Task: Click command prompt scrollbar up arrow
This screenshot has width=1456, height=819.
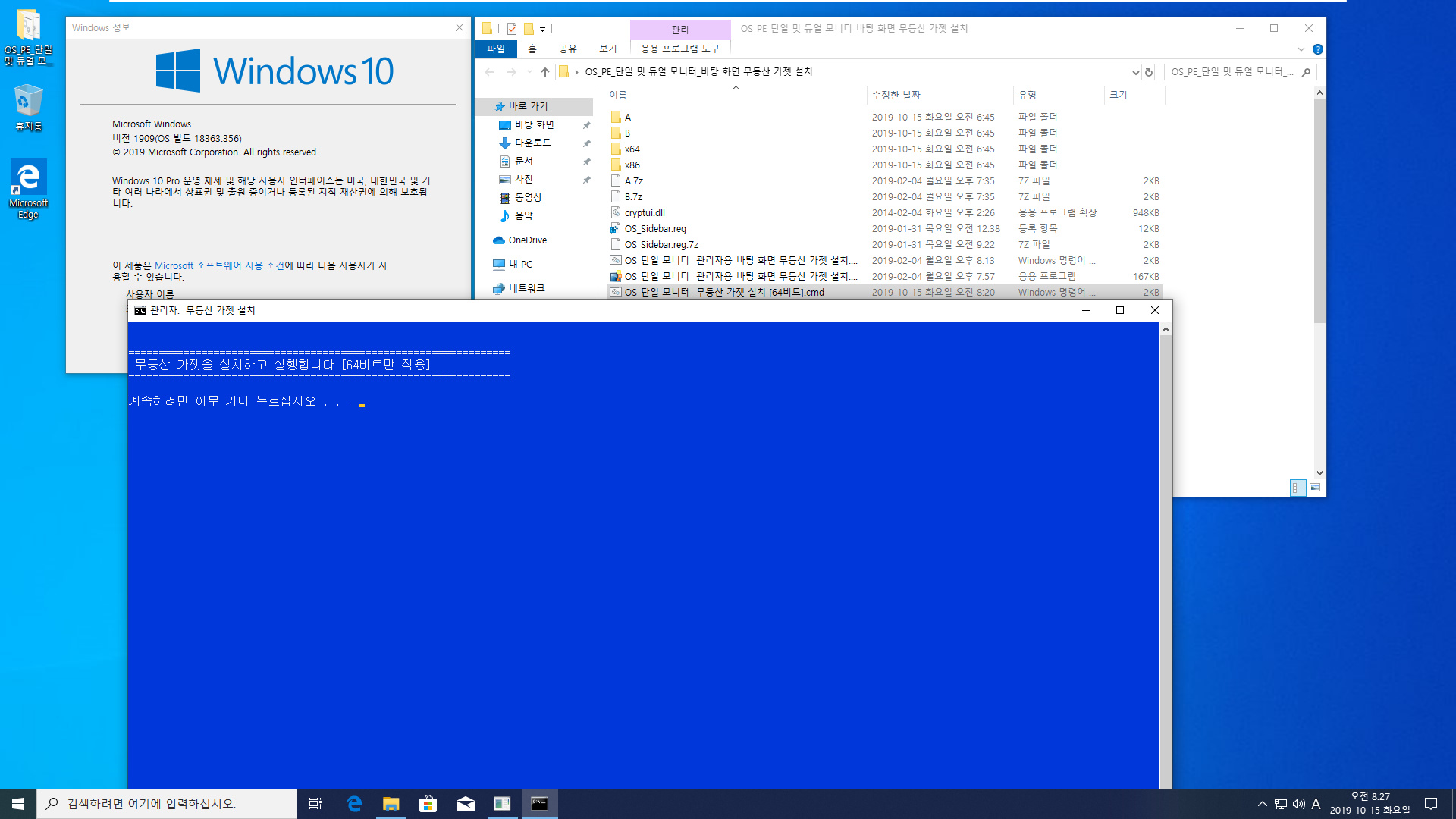Action: click(x=1166, y=329)
